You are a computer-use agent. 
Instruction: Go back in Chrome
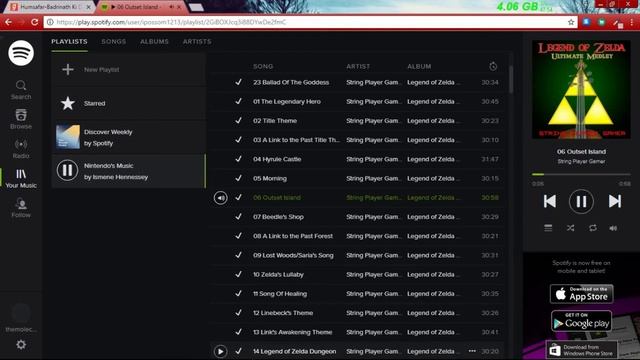click(9, 22)
